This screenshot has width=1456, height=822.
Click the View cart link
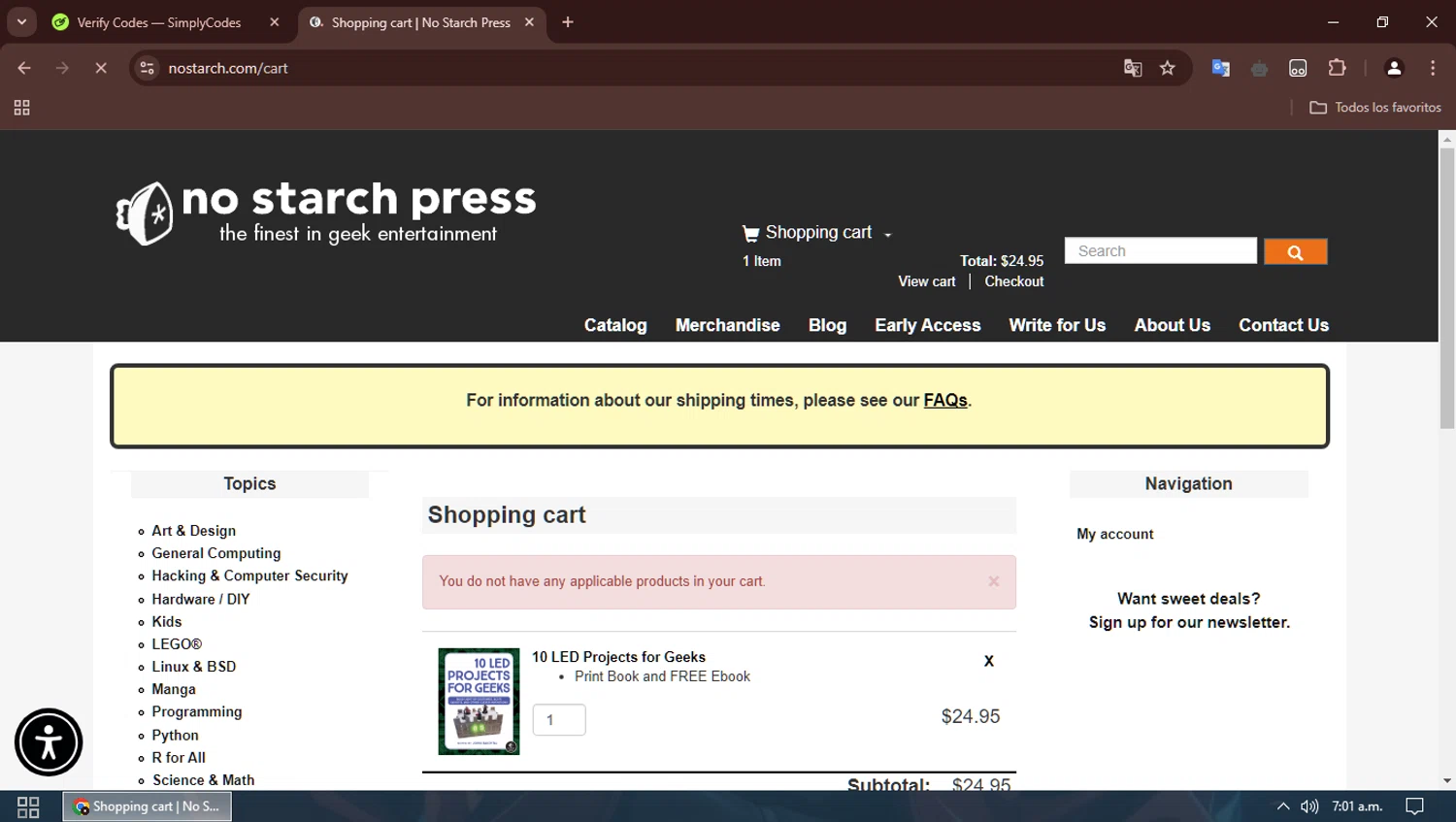(x=927, y=281)
